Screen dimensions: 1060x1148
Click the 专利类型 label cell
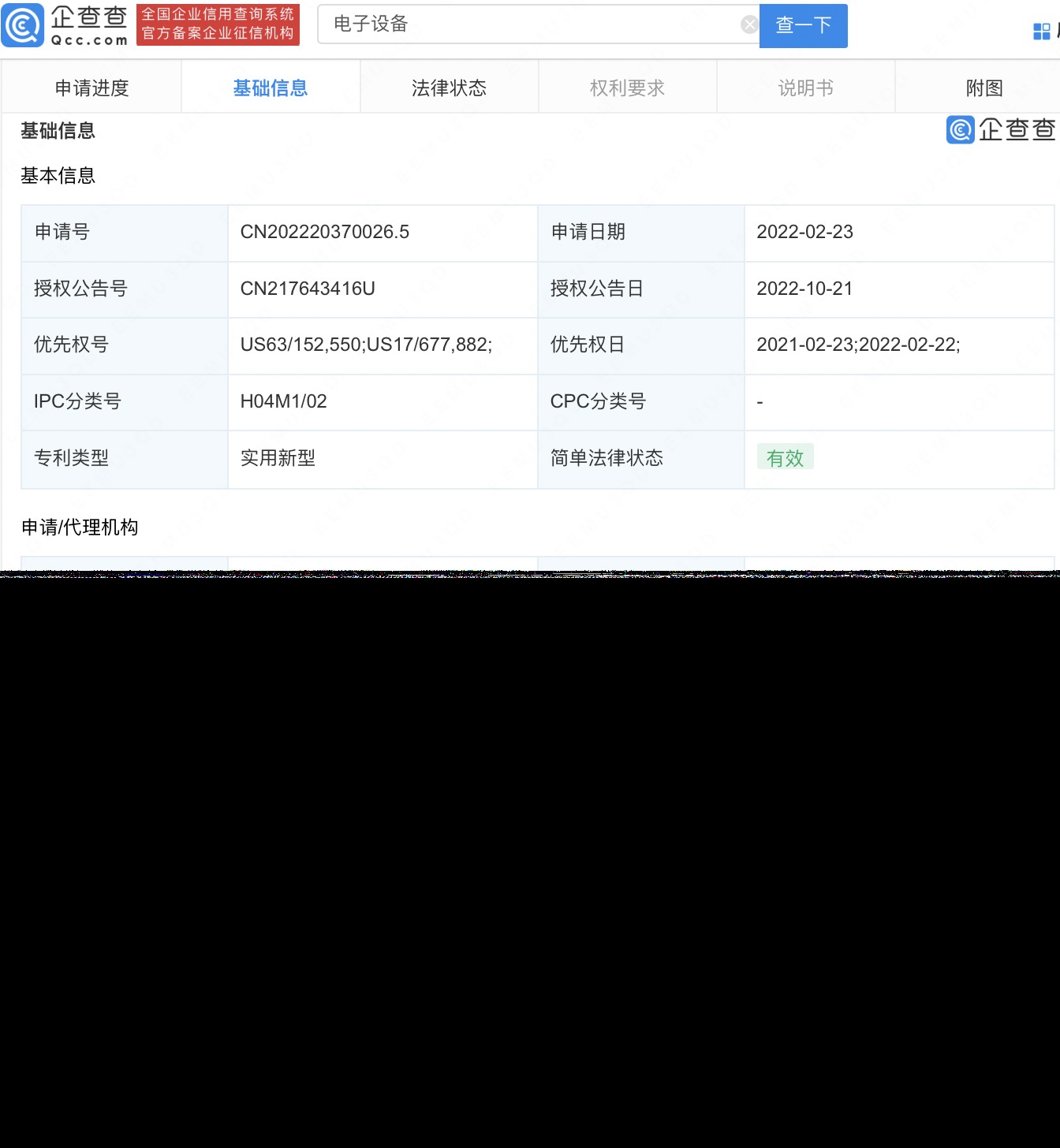coord(125,459)
